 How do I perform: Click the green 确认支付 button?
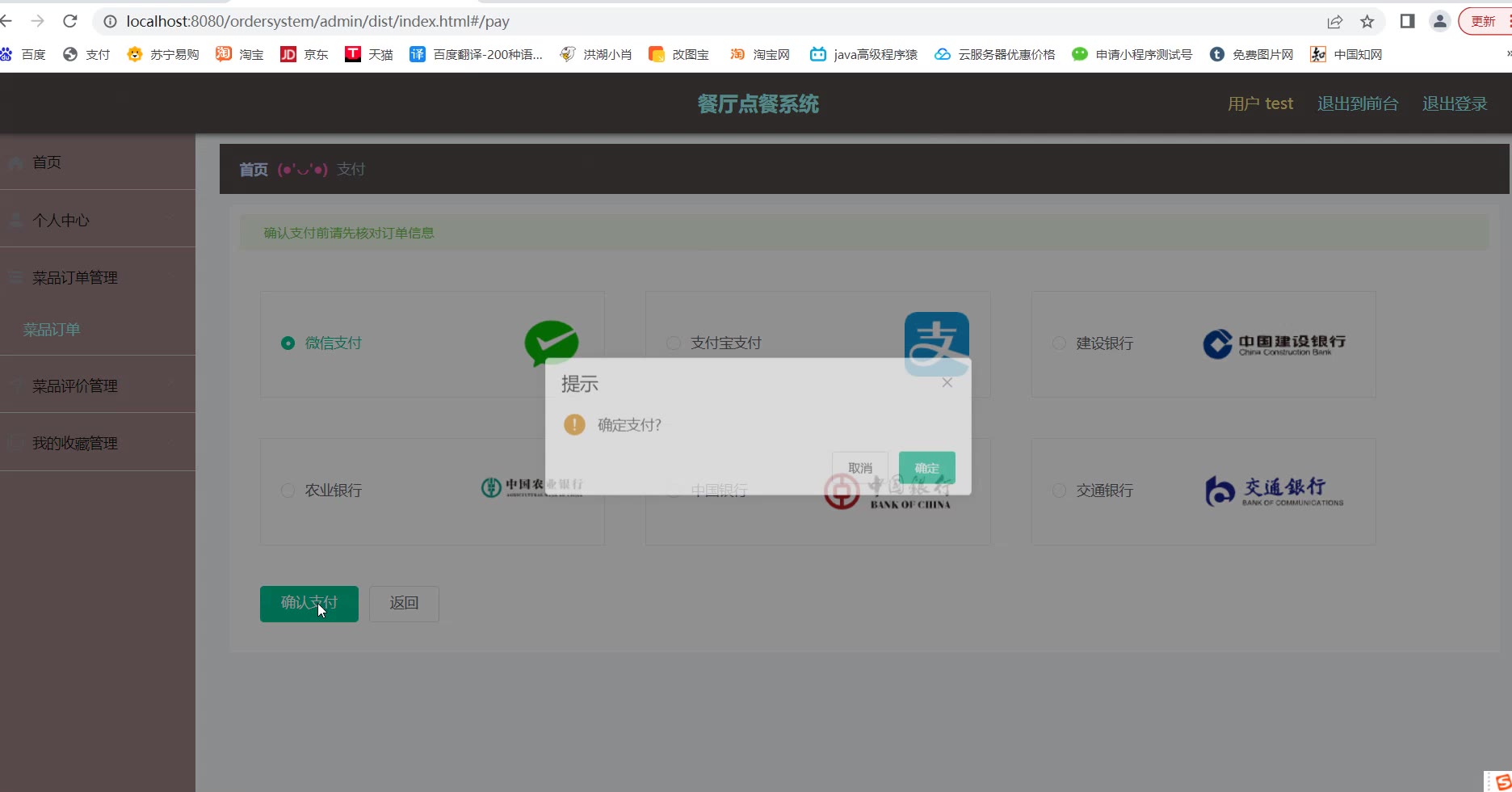pyautogui.click(x=309, y=604)
